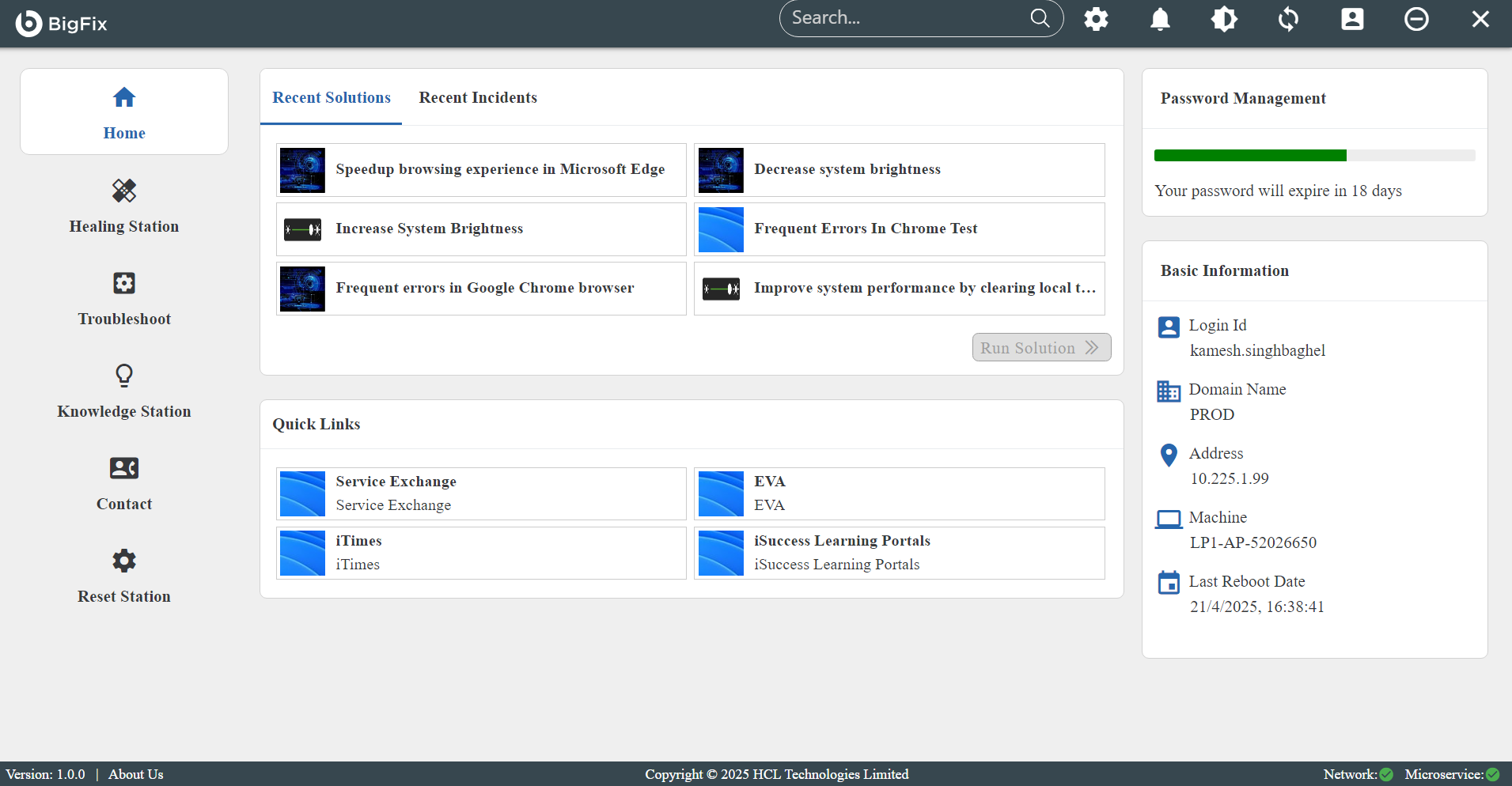Click the login id 'kamesh.singhbaghel'

[1257, 350]
